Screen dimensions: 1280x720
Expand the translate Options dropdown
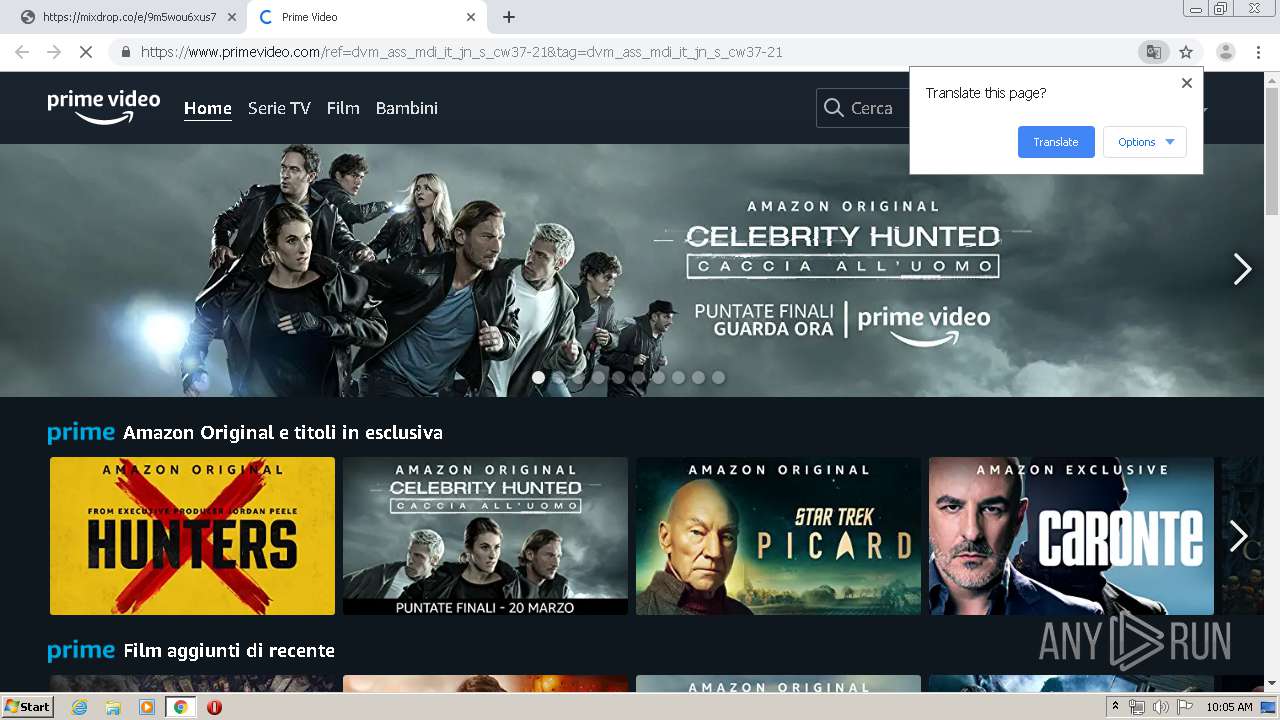(1144, 142)
